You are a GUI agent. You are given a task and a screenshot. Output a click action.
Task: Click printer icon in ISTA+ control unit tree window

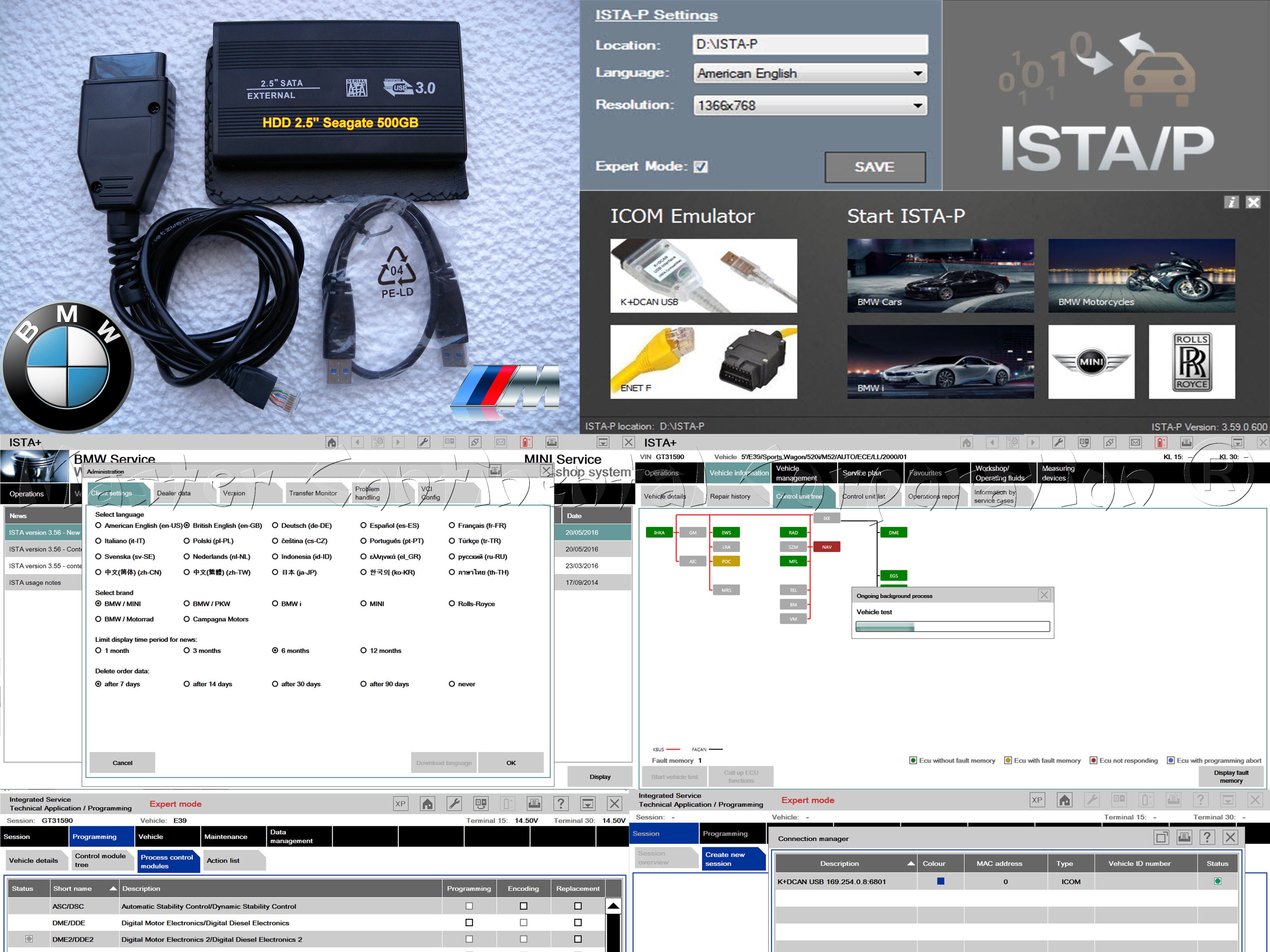point(1187,442)
